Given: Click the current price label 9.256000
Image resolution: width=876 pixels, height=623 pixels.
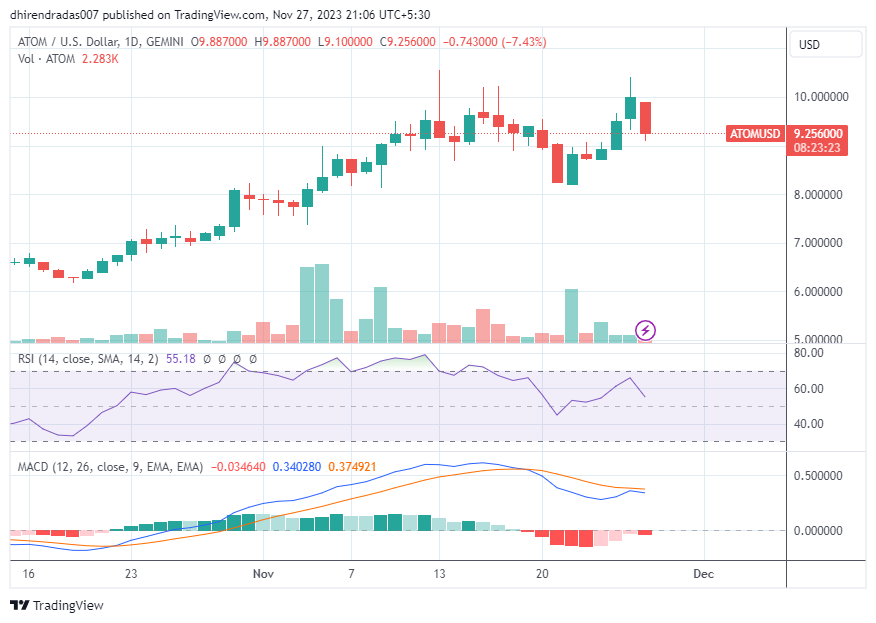Looking at the screenshot, I should (x=817, y=133).
